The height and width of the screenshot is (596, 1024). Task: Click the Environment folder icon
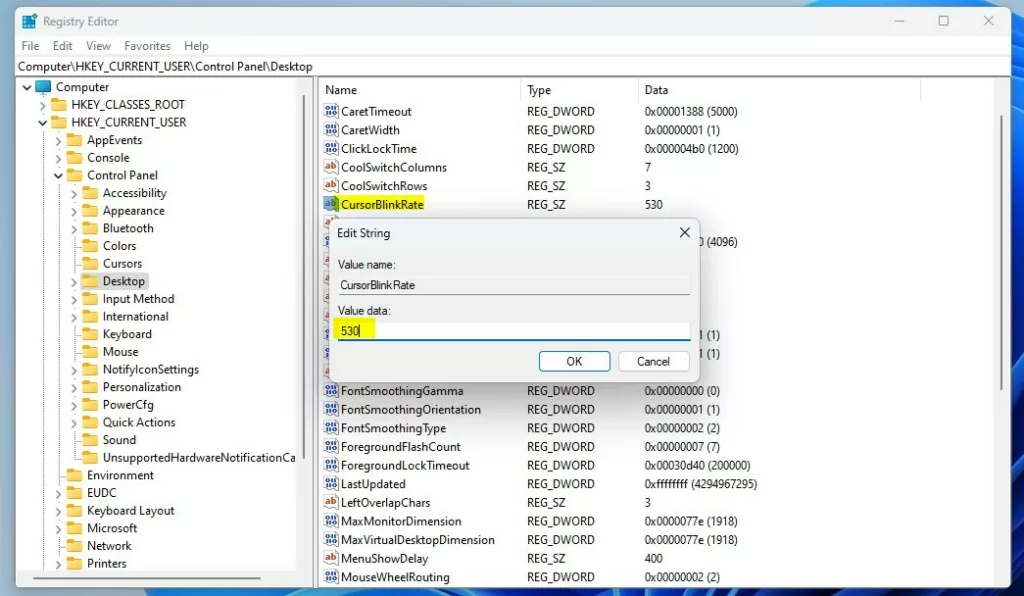[x=75, y=475]
